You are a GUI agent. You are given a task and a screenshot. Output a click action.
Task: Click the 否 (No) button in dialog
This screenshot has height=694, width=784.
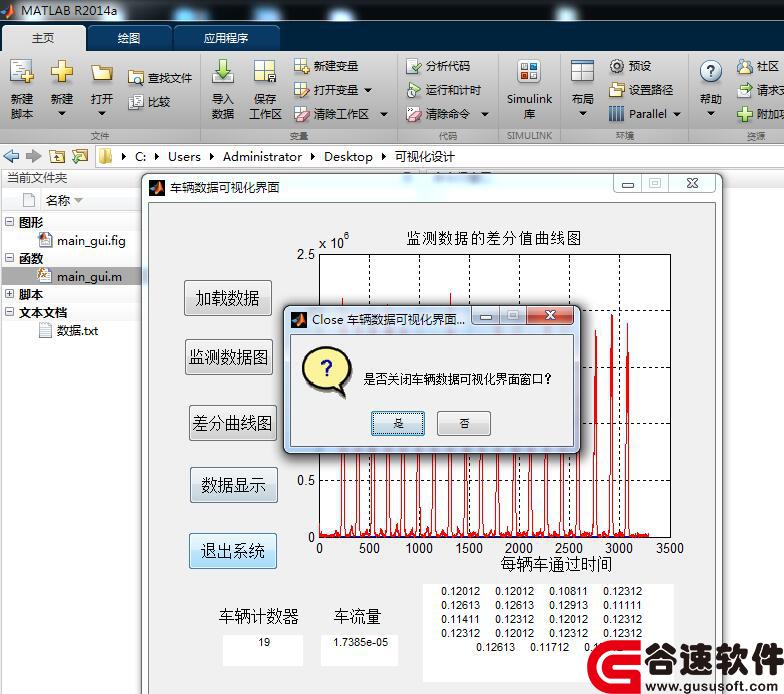coord(464,424)
